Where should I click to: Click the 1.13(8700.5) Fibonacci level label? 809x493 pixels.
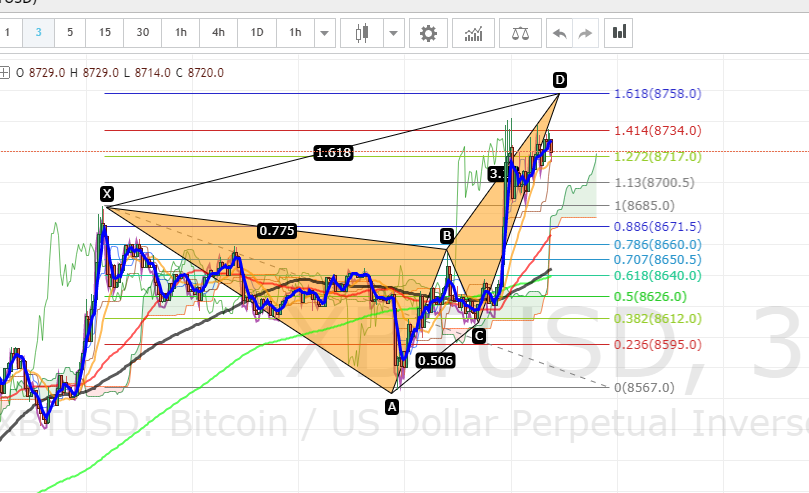654,183
